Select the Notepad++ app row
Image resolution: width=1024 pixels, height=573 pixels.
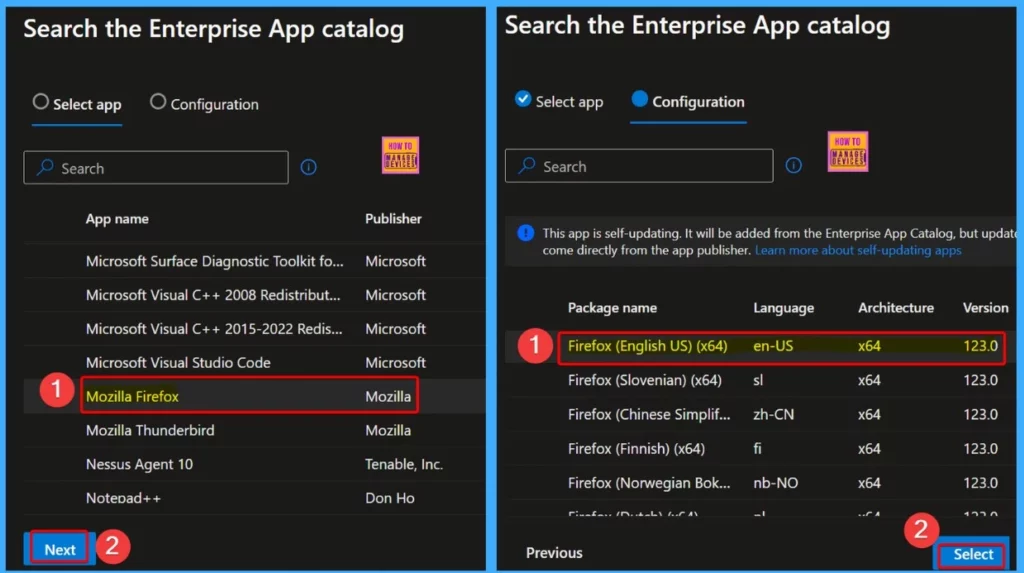tap(255, 498)
